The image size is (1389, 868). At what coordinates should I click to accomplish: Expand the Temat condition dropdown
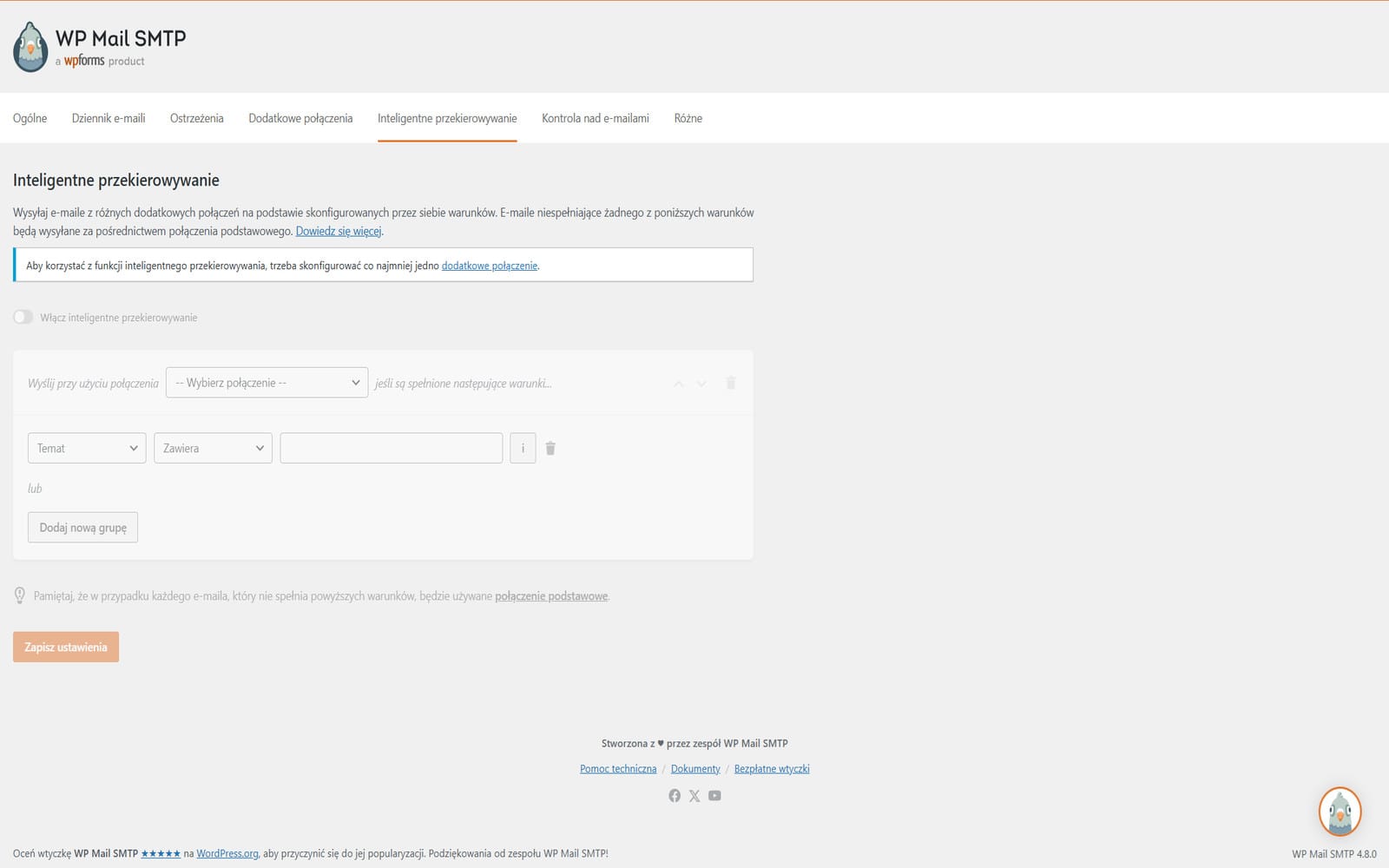87,448
